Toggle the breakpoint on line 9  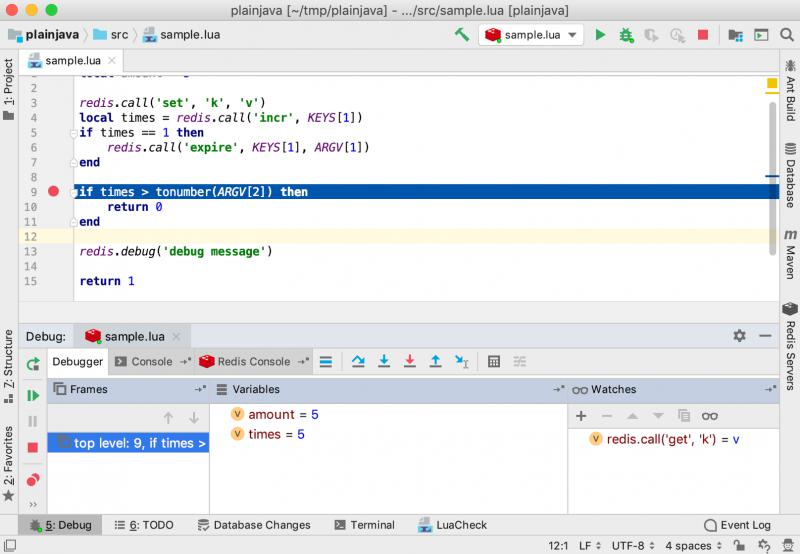click(x=54, y=191)
